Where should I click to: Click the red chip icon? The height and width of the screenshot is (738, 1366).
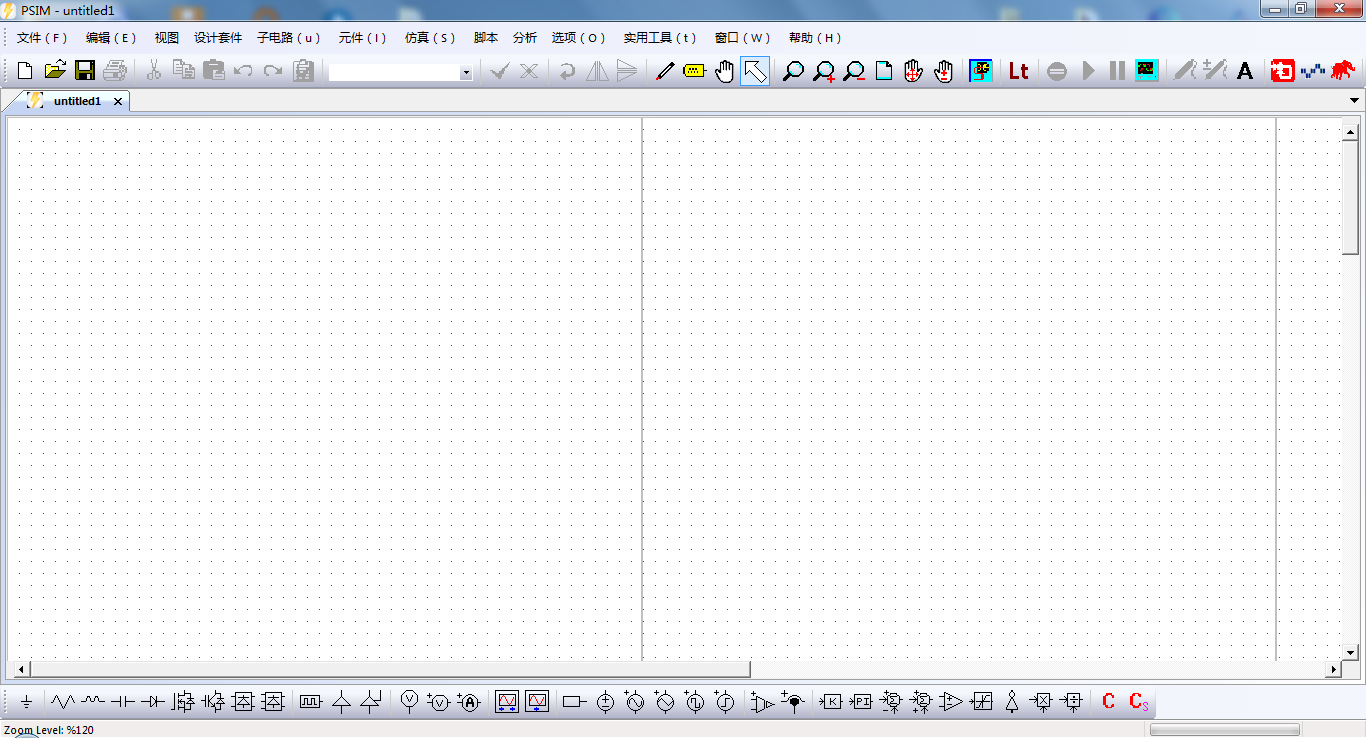coord(1282,71)
